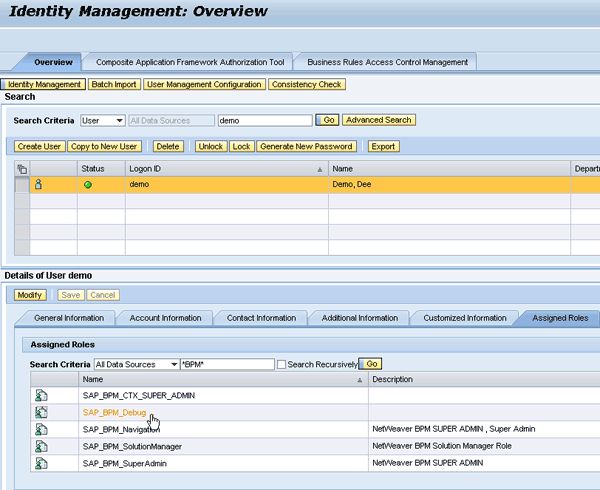Enable Search Recursively checkbox
This screenshot has height=490, width=600.
click(282, 364)
